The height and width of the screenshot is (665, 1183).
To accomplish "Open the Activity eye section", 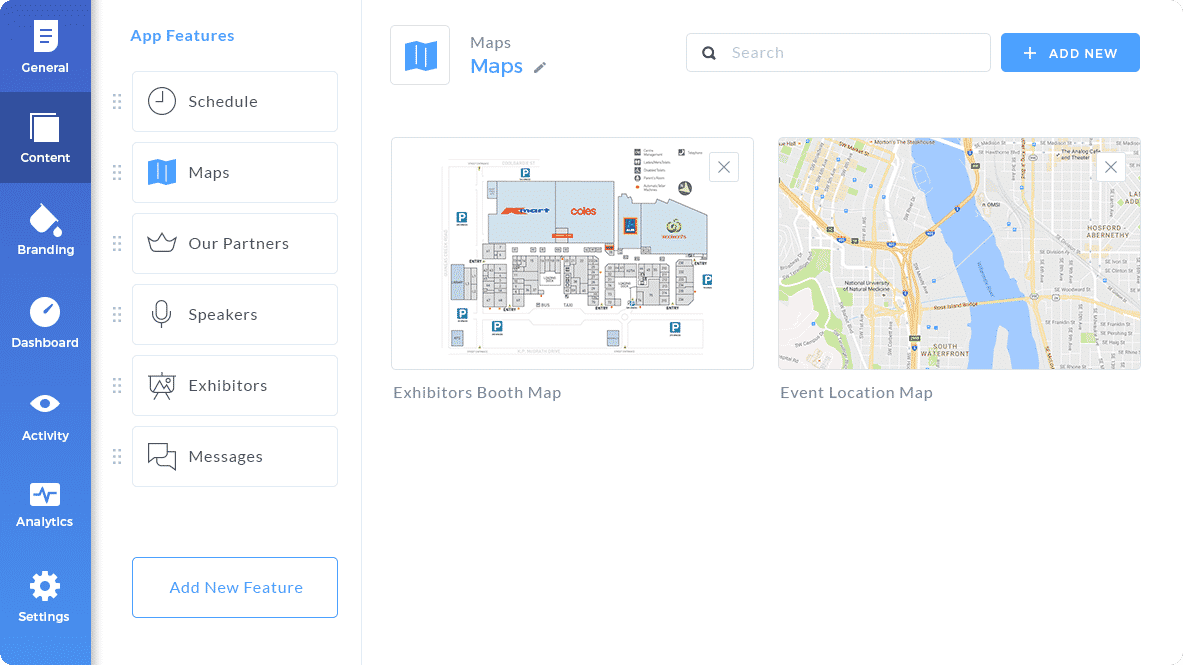I will 45,417.
